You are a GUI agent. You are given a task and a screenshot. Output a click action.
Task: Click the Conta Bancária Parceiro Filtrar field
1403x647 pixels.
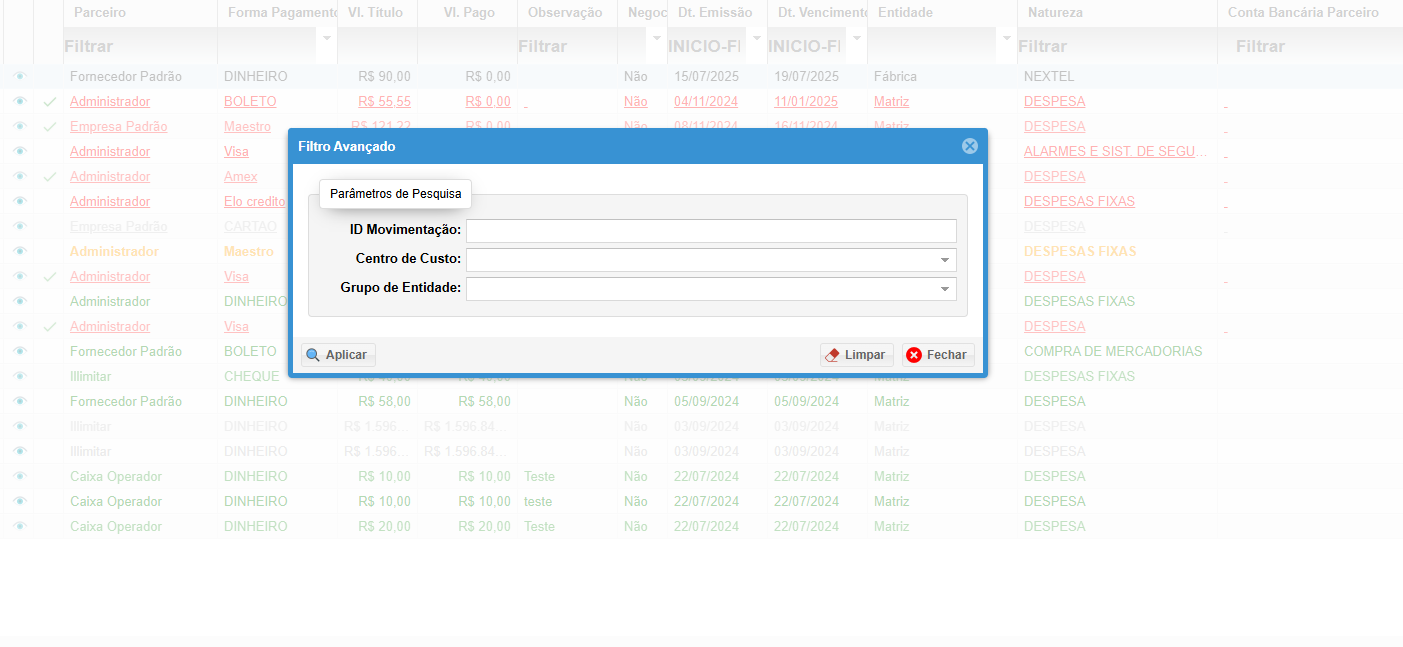pyautogui.click(x=1310, y=46)
